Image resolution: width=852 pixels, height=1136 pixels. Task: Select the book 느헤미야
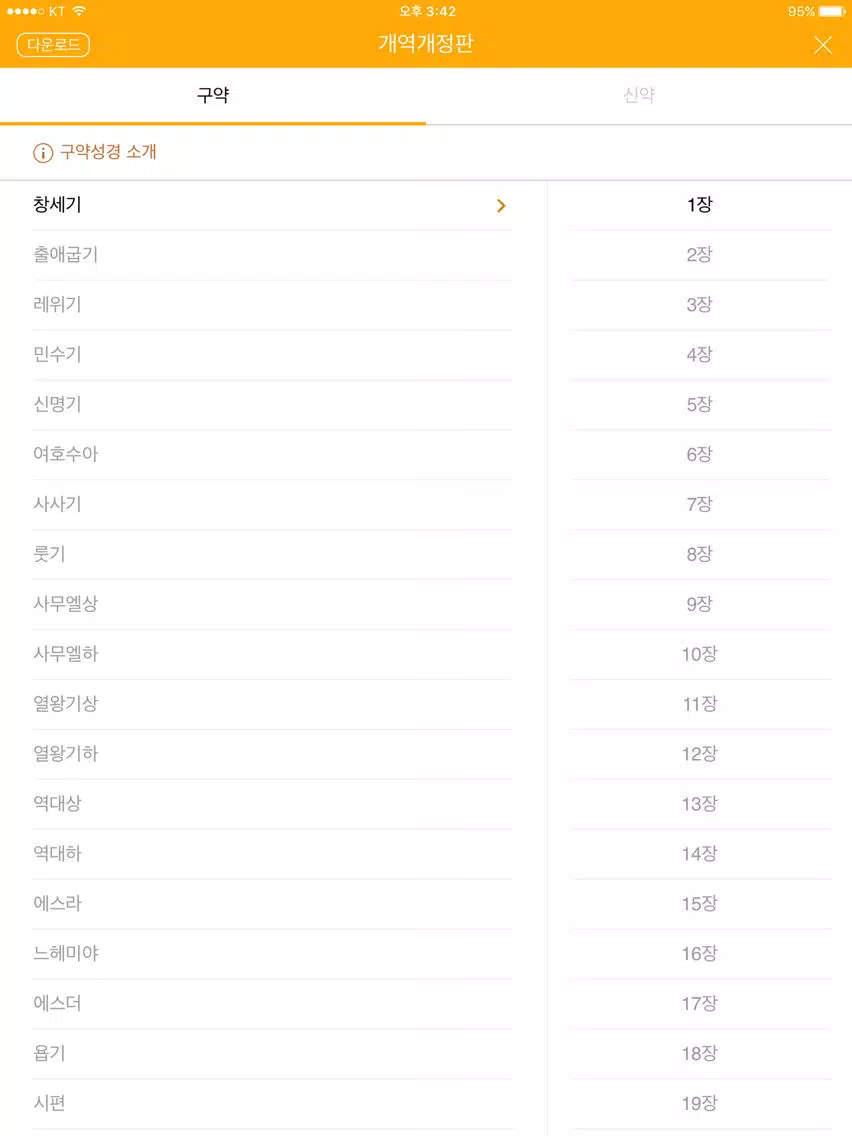(x=272, y=953)
